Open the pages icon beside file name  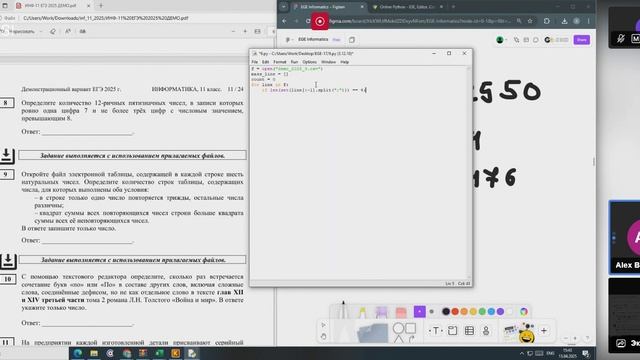coord(351,40)
